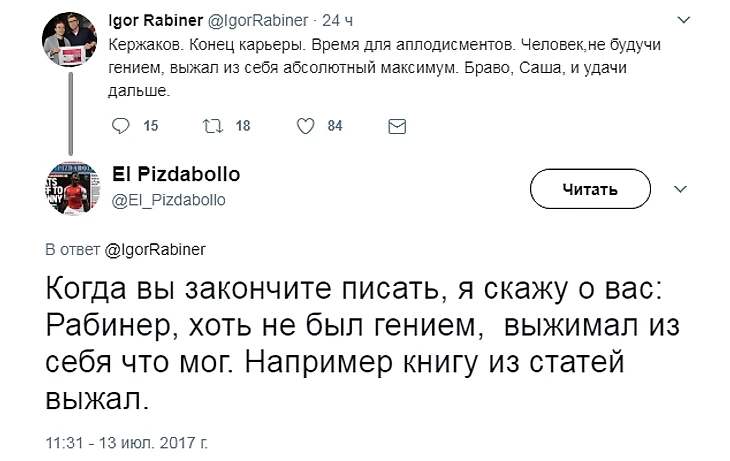Image resolution: width=730 pixels, height=461 pixels.
Task: Open the Igor Rabiner display name link
Action: tap(151, 20)
